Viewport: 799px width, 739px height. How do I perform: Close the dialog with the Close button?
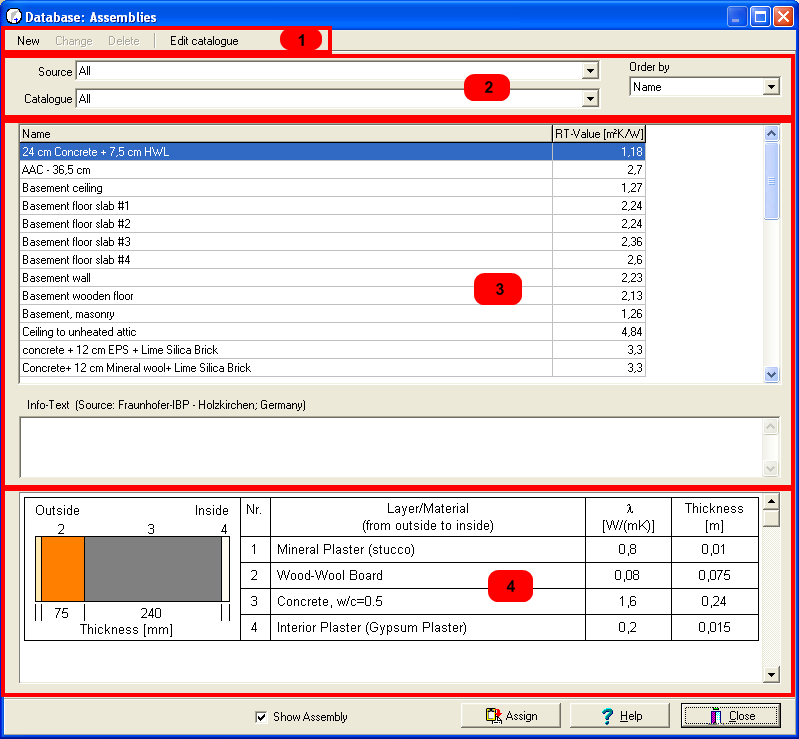pos(731,716)
